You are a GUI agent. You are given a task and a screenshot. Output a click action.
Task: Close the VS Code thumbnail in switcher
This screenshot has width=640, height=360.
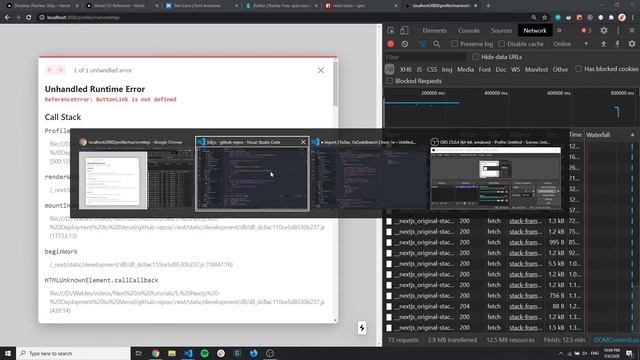303,142
